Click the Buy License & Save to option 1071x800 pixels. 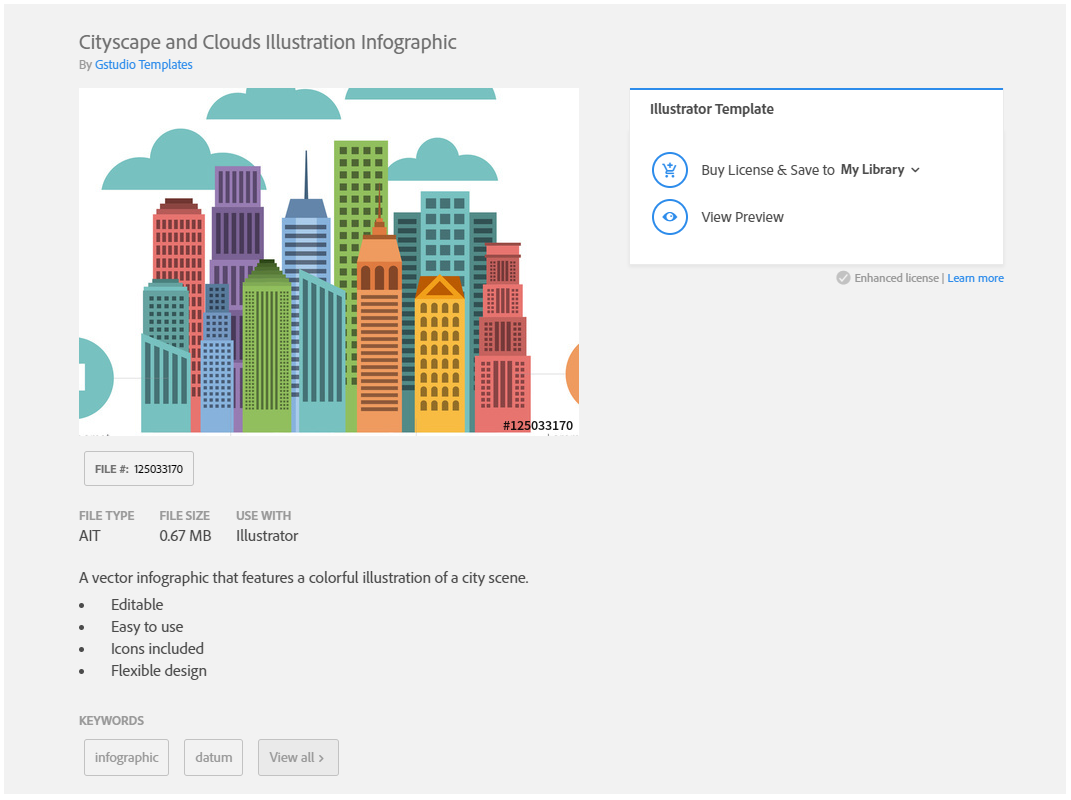click(x=769, y=169)
